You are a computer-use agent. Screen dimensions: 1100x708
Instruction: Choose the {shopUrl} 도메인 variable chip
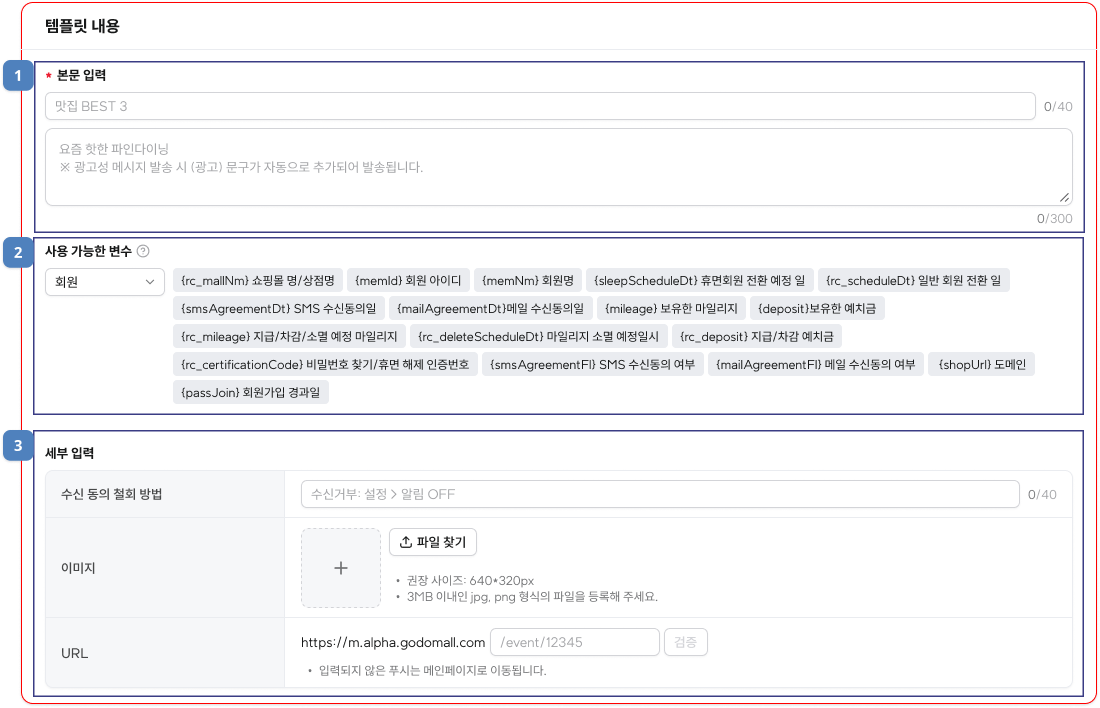(x=981, y=365)
